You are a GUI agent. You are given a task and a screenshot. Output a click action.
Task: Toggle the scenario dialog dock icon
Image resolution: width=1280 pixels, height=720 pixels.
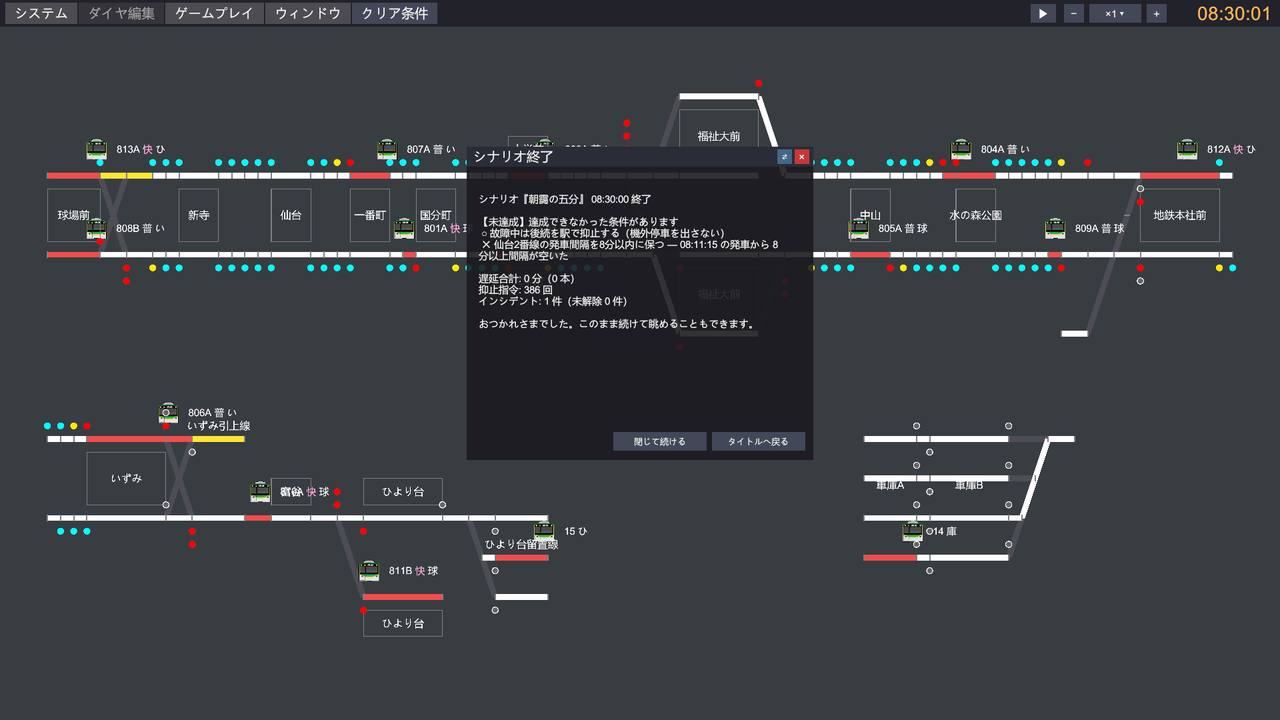tap(785, 157)
